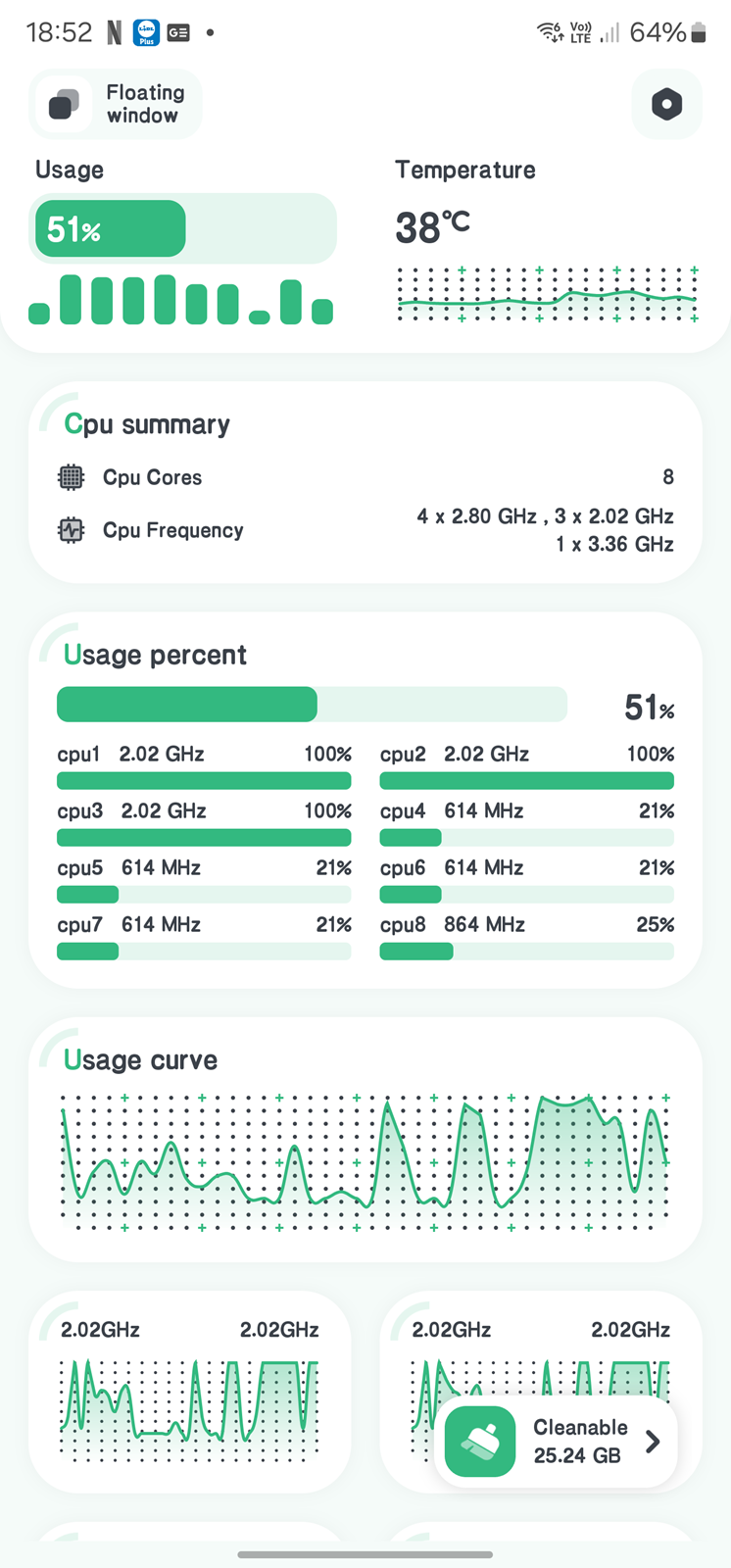Tap the 51% usage pill bar

pyautogui.click(x=182, y=228)
